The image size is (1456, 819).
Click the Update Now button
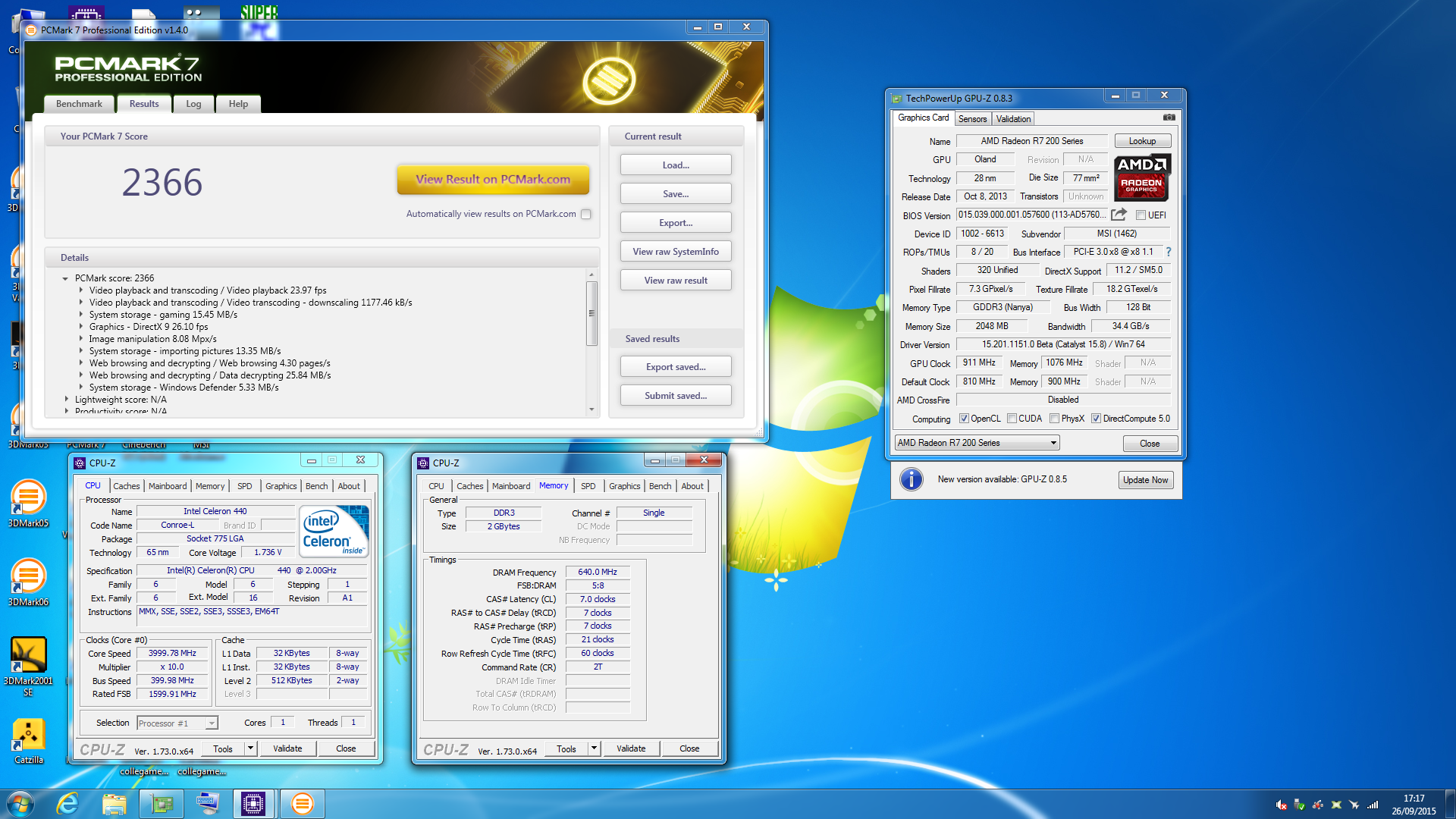pyautogui.click(x=1145, y=480)
